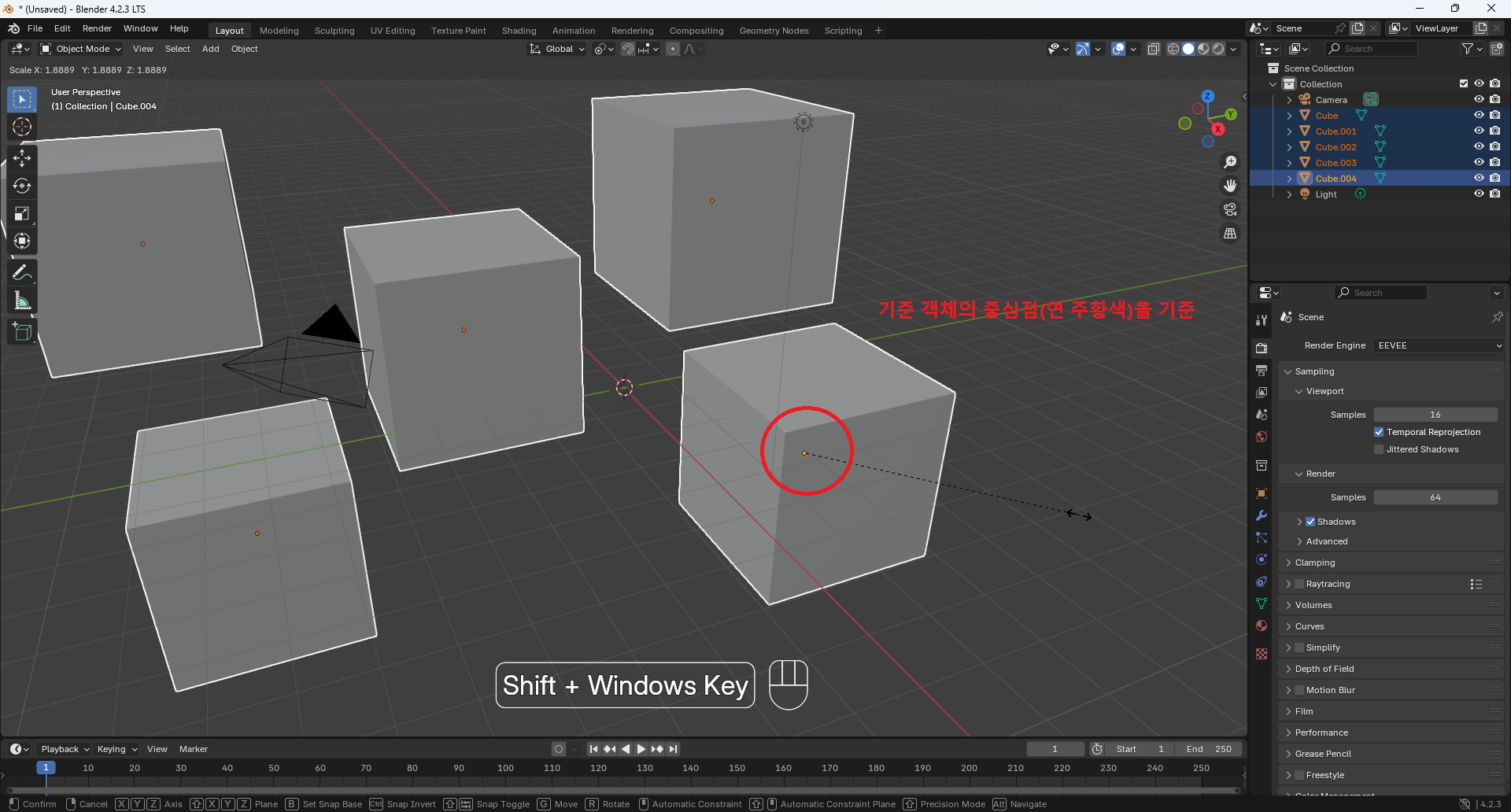Jump to the end frame button

pyautogui.click(x=673, y=749)
